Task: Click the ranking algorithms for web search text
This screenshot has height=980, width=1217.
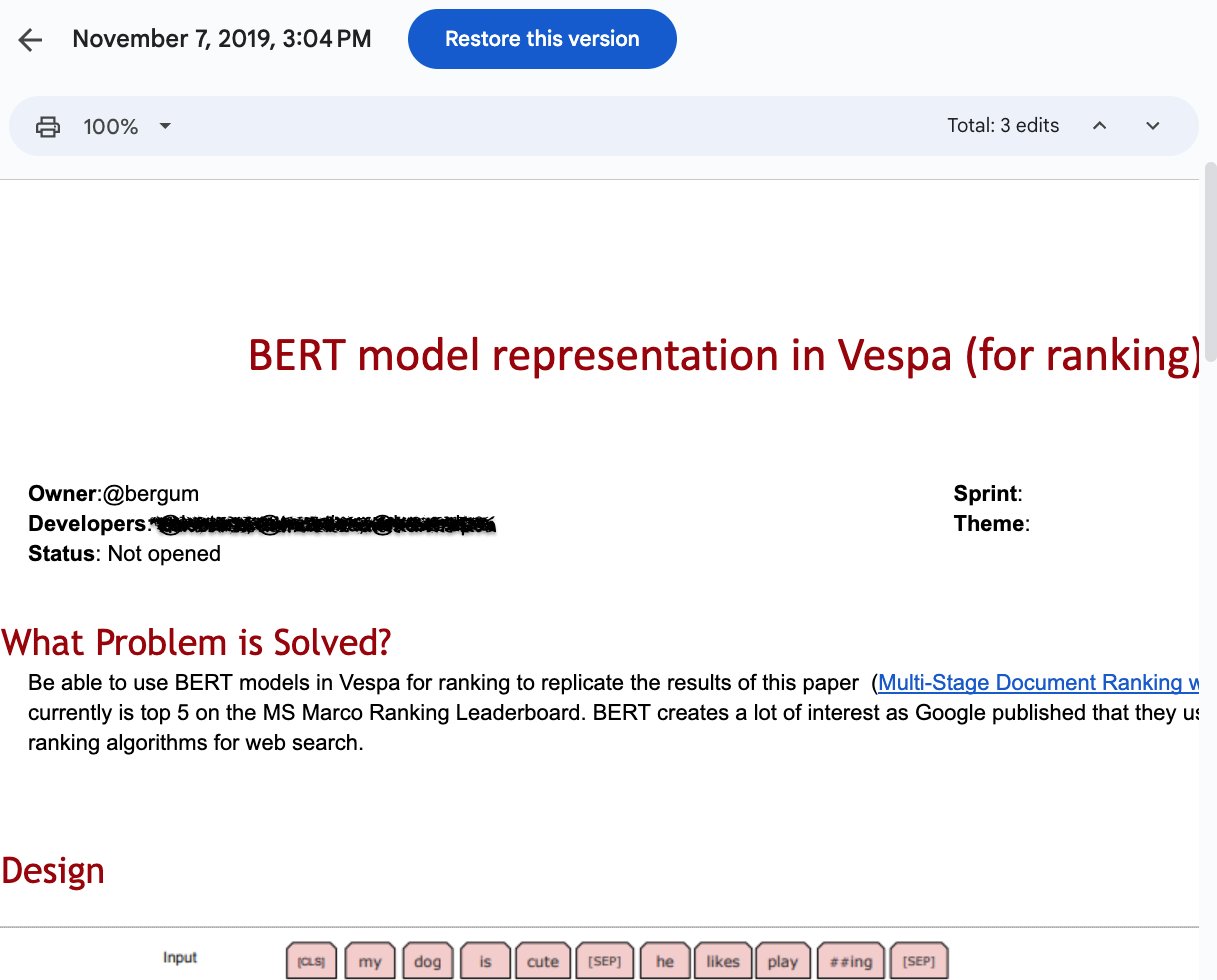Action: click(195, 744)
